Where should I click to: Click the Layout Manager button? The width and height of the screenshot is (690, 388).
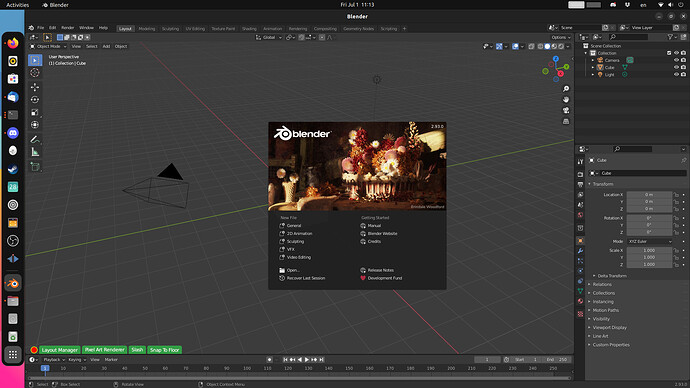coord(60,350)
